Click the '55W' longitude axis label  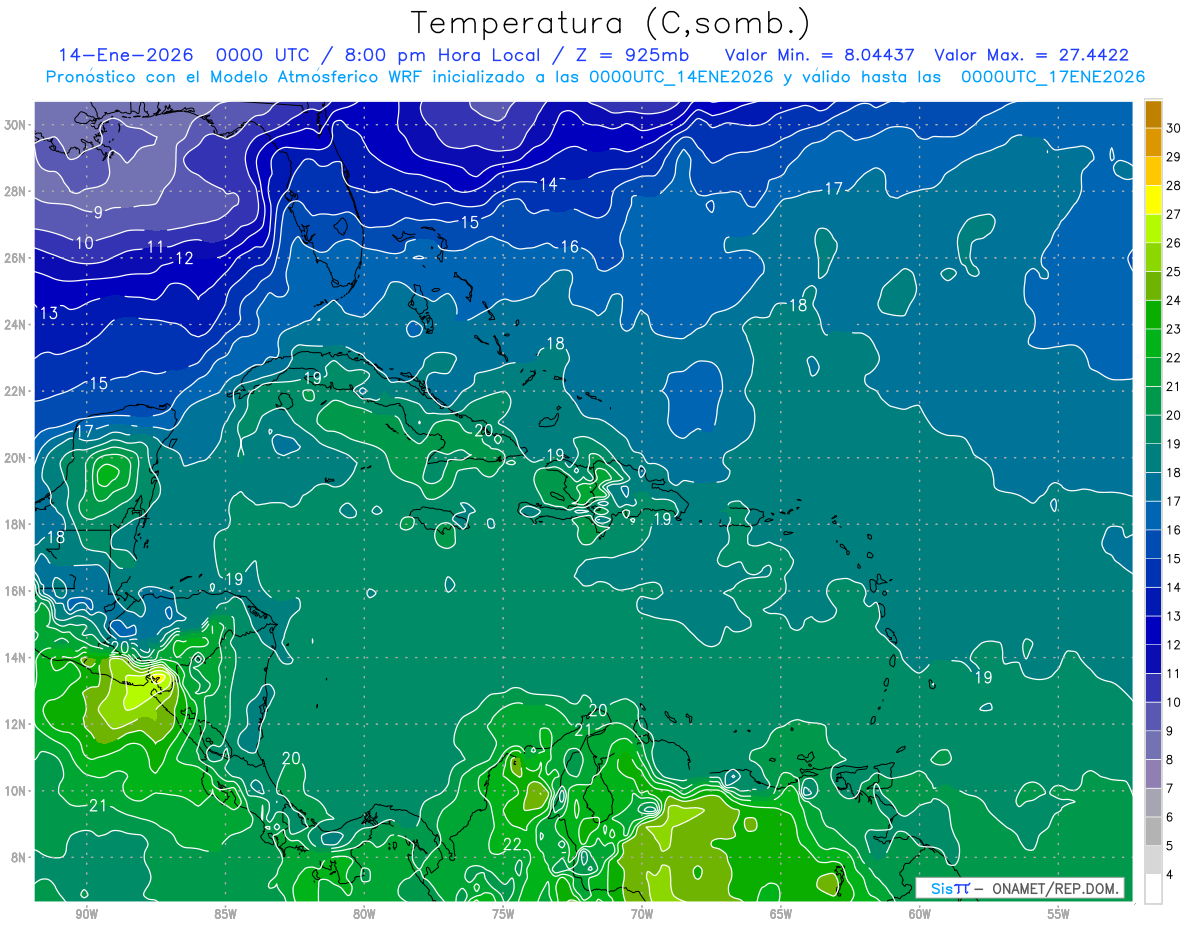point(1059,914)
